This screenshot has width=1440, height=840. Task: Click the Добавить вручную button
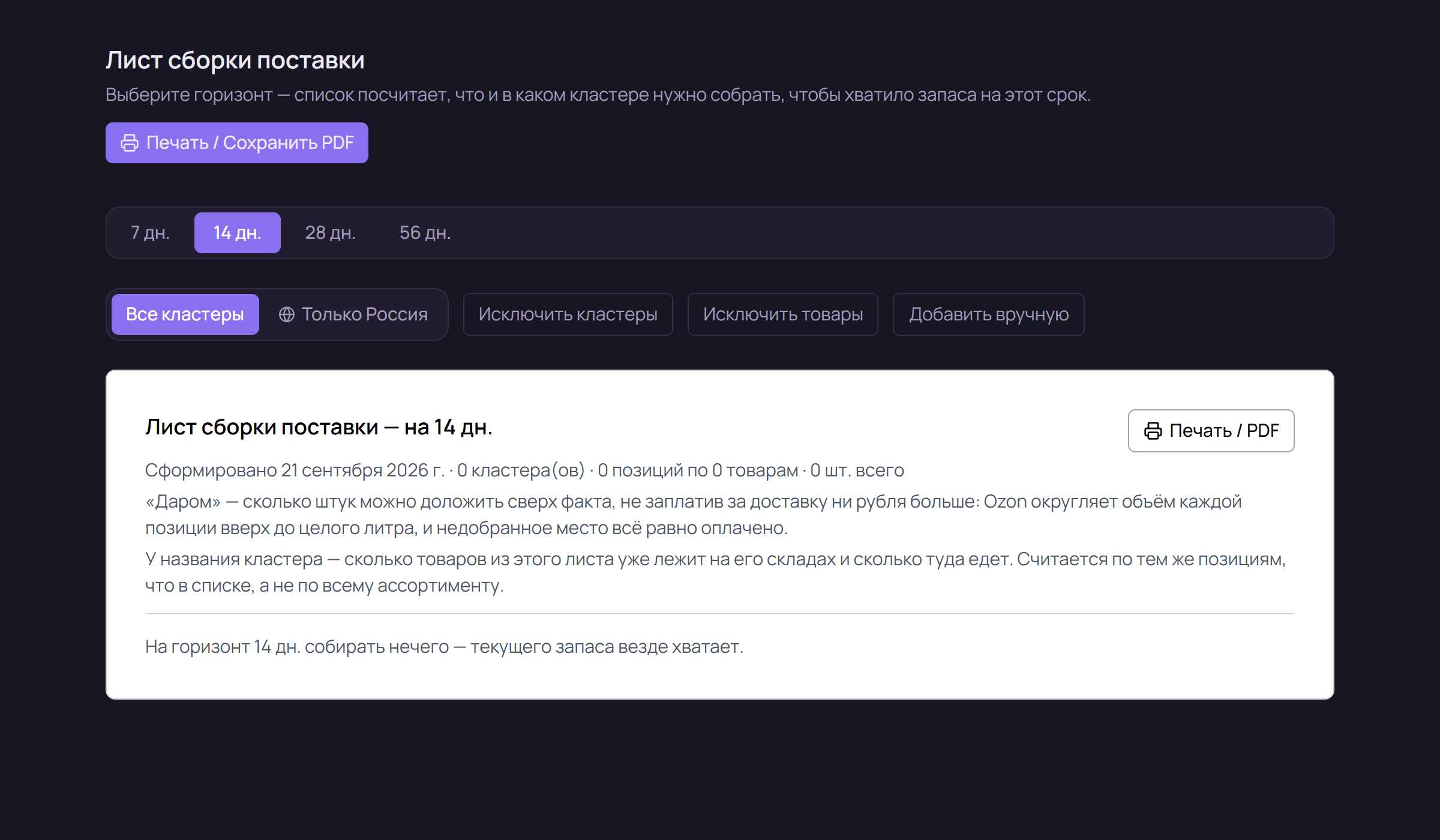tap(989, 314)
